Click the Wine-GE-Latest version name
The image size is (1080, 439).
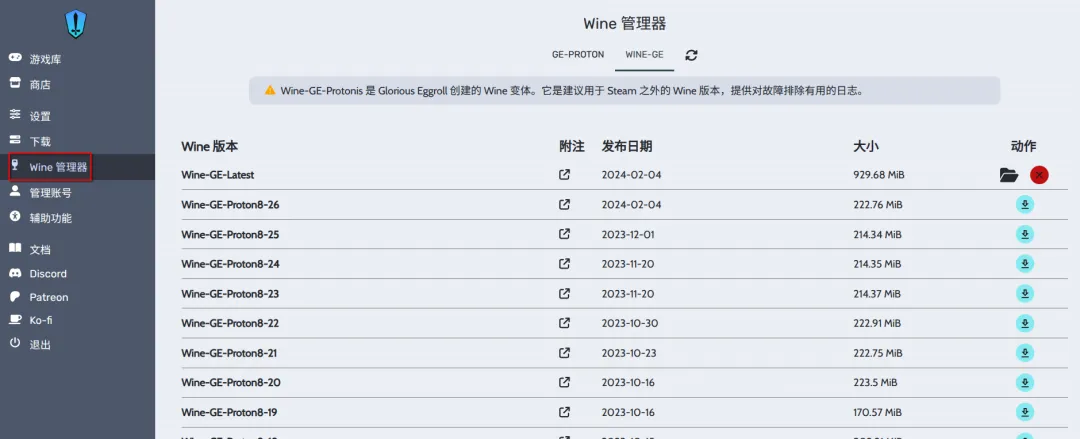pyautogui.click(x=218, y=175)
